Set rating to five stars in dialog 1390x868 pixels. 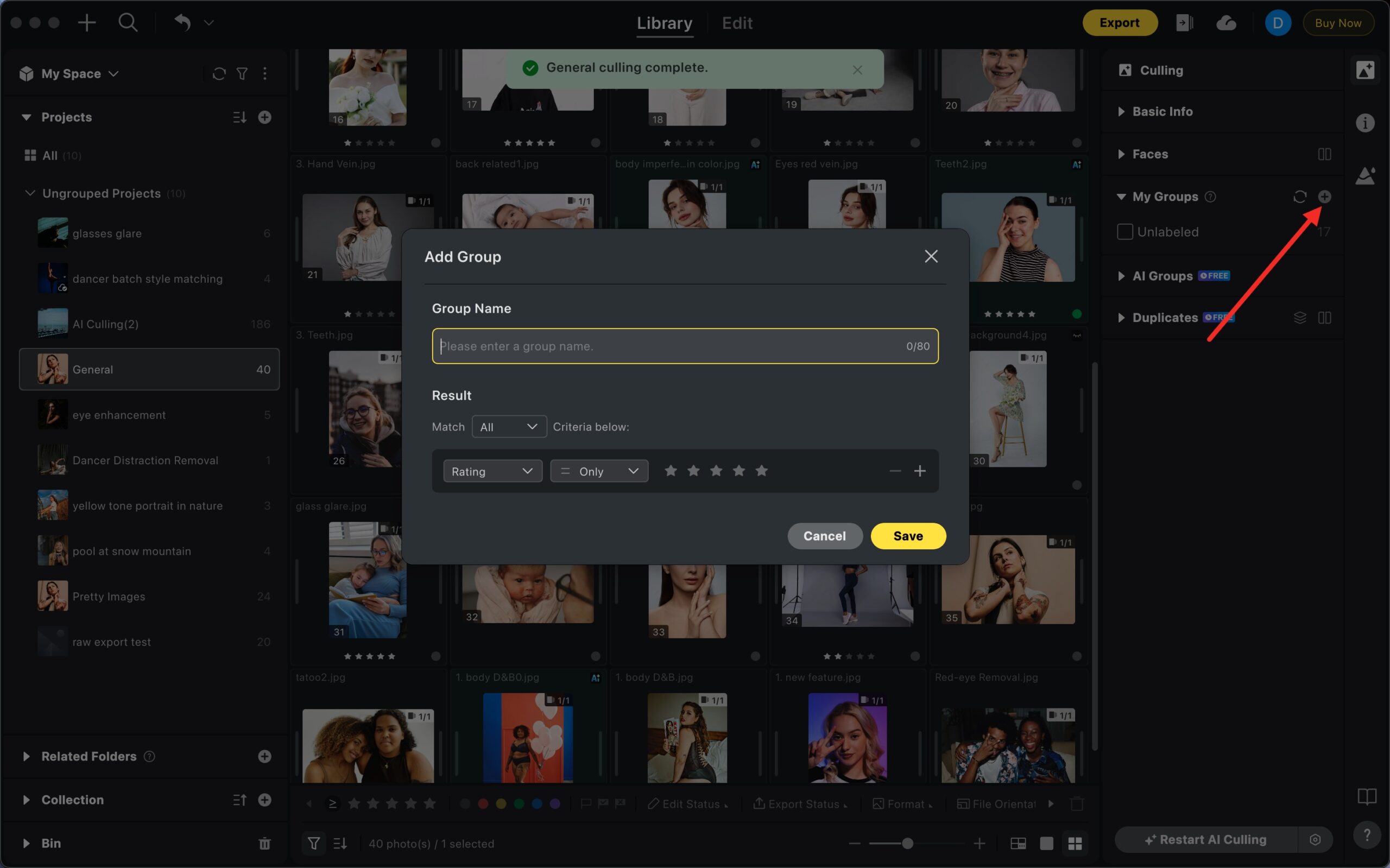pos(761,471)
